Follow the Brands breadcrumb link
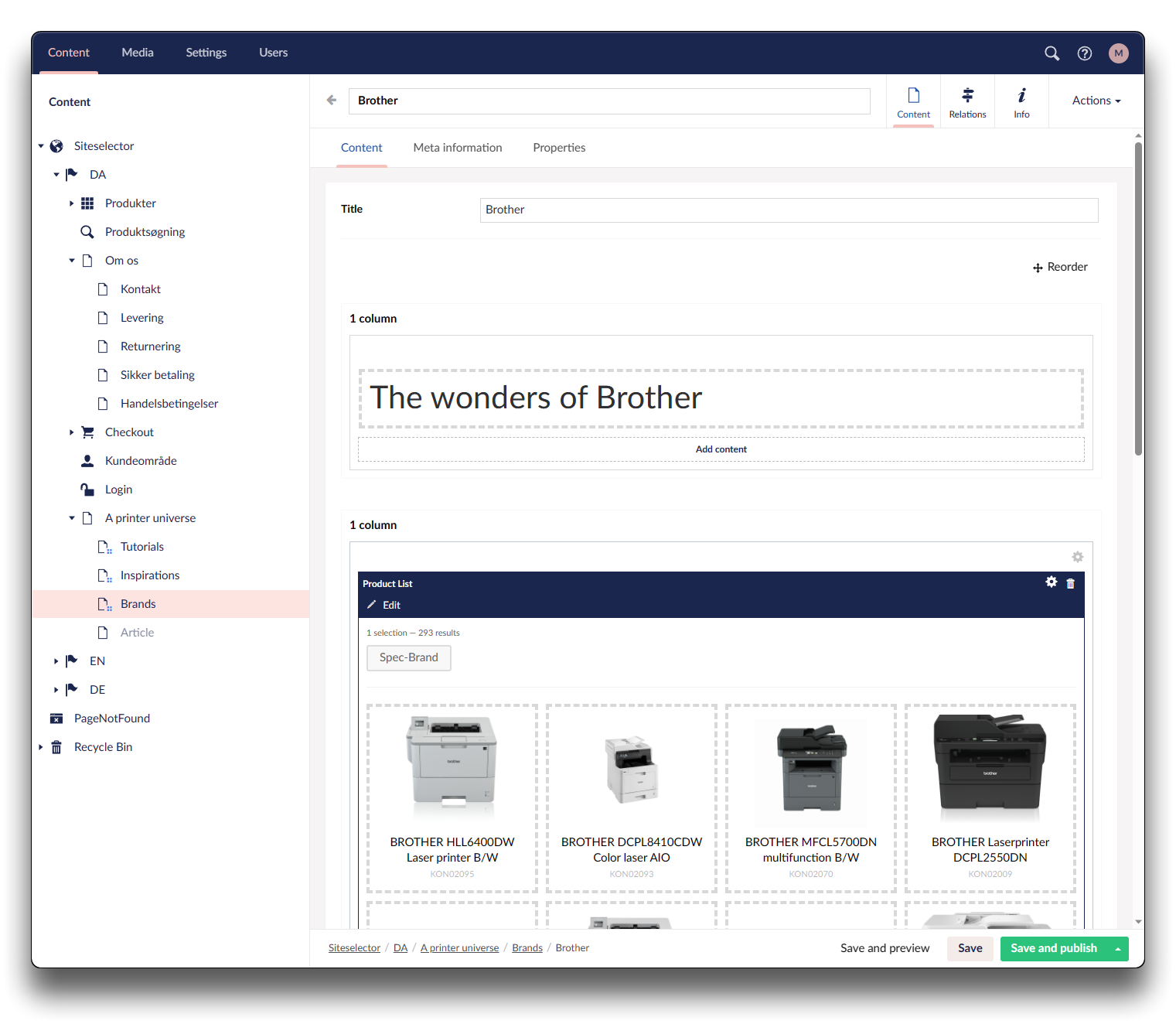Viewport: 1176px width, 1024px height. pos(527,948)
